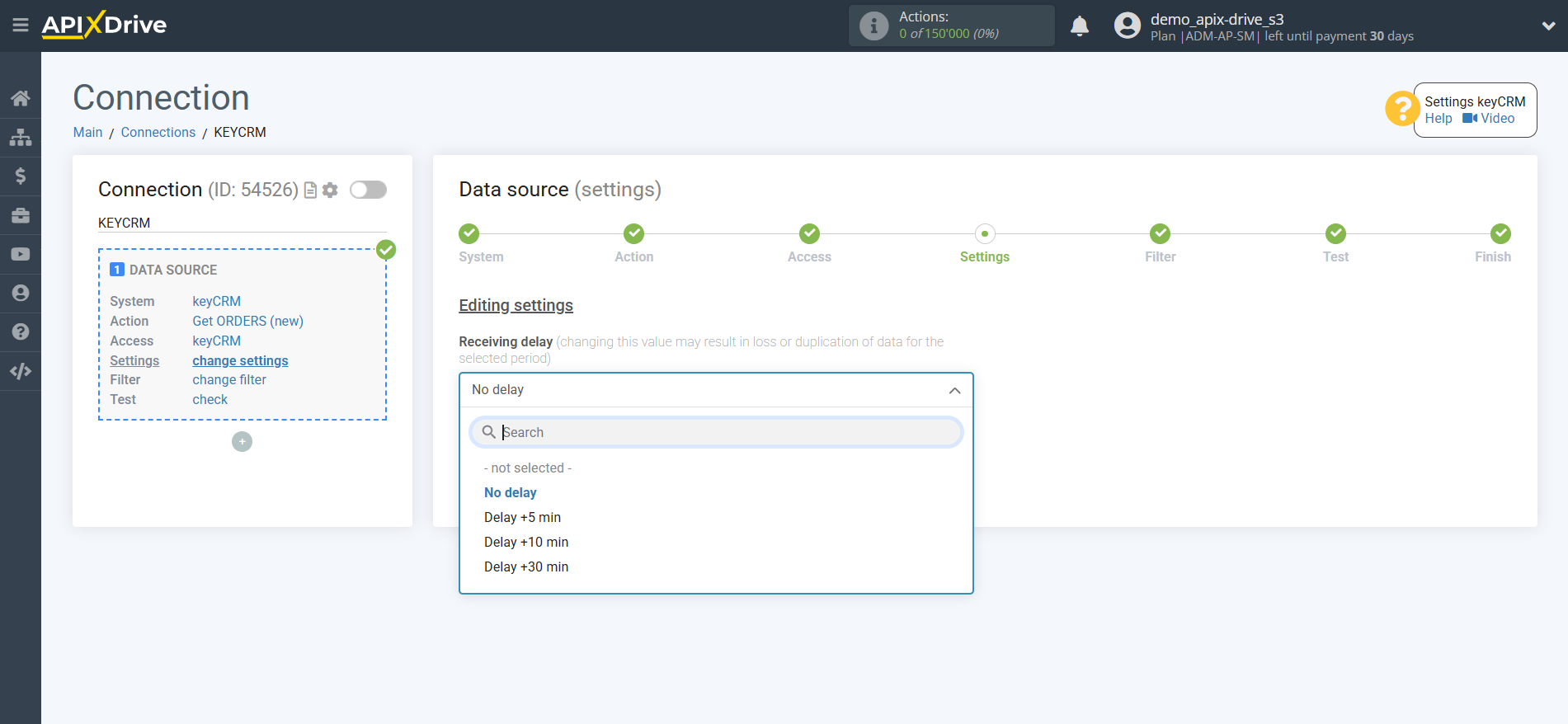The width and height of the screenshot is (1568, 724).
Task: Click the yellow help question mark icon
Action: 1401,109
